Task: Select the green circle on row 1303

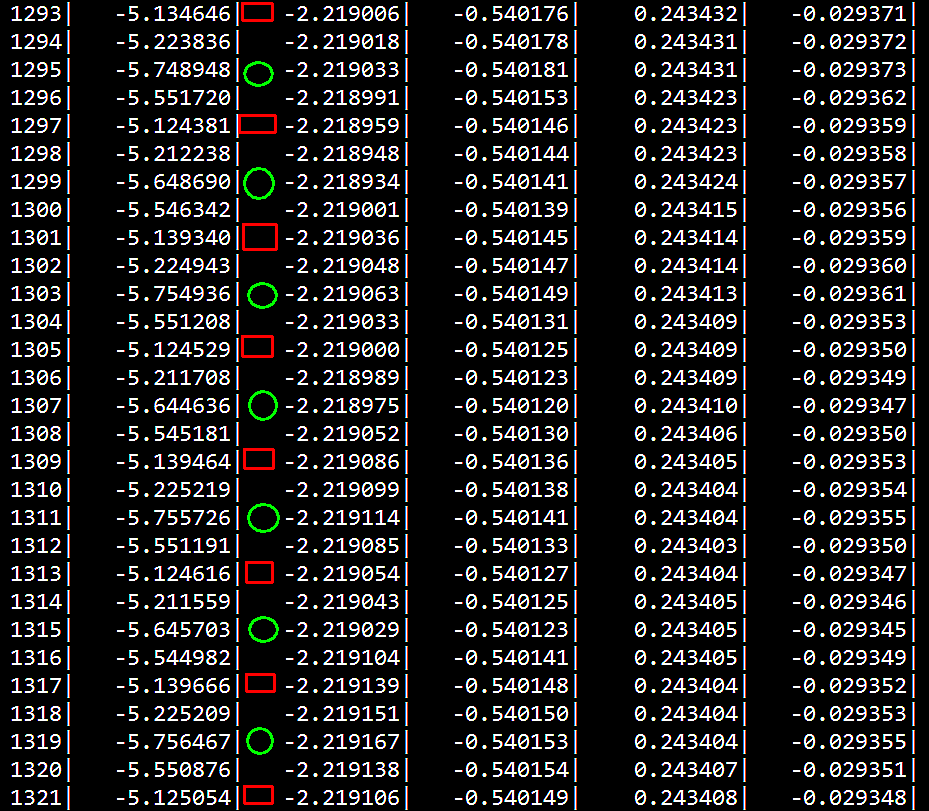Action: coord(262,294)
